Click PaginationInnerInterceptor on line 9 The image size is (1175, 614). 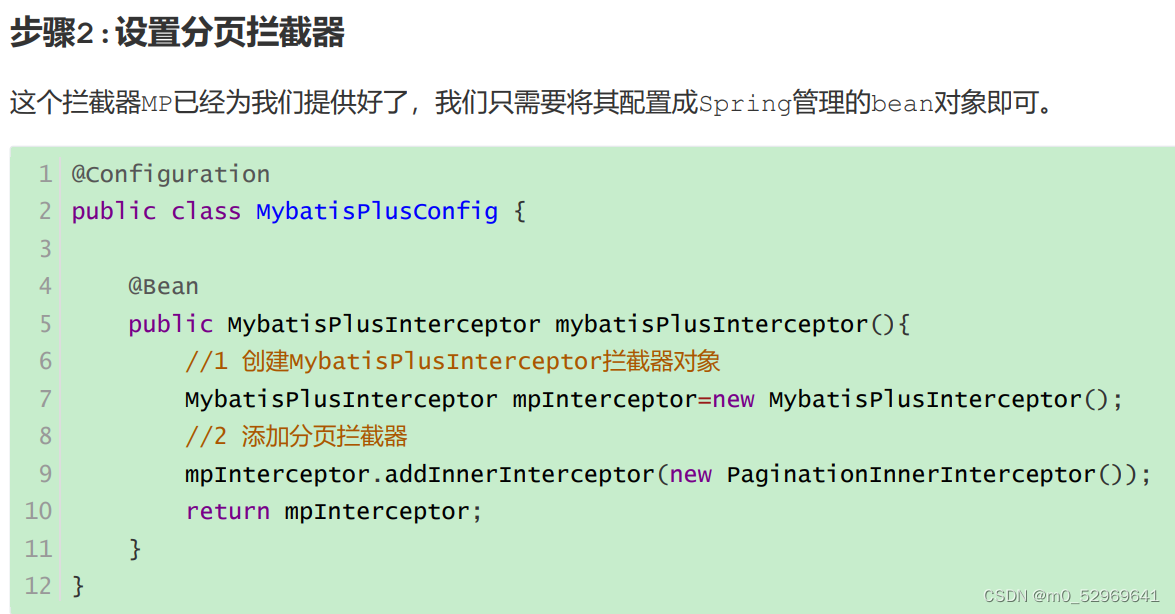(x=911, y=474)
